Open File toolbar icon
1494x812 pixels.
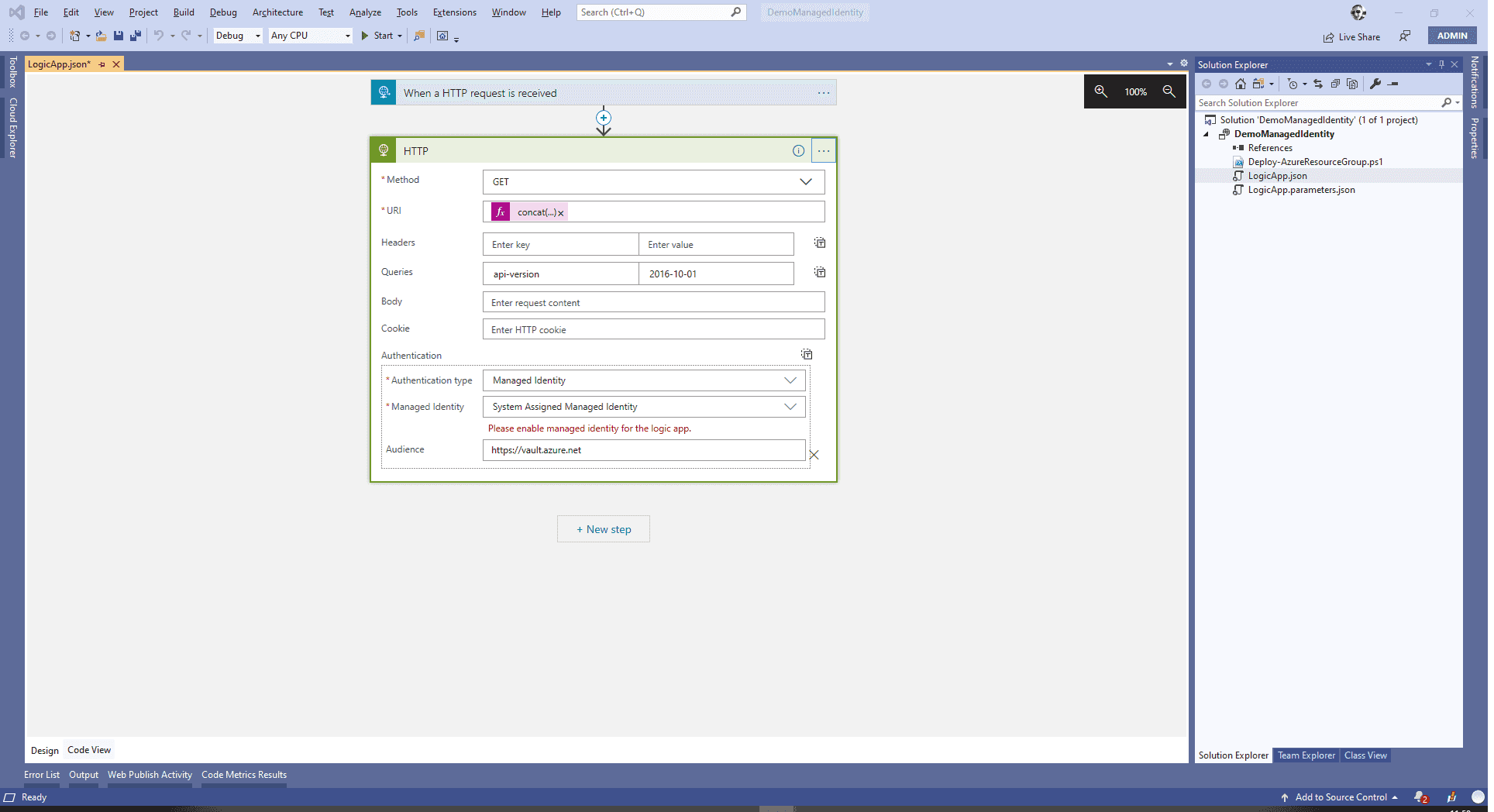tap(101, 36)
